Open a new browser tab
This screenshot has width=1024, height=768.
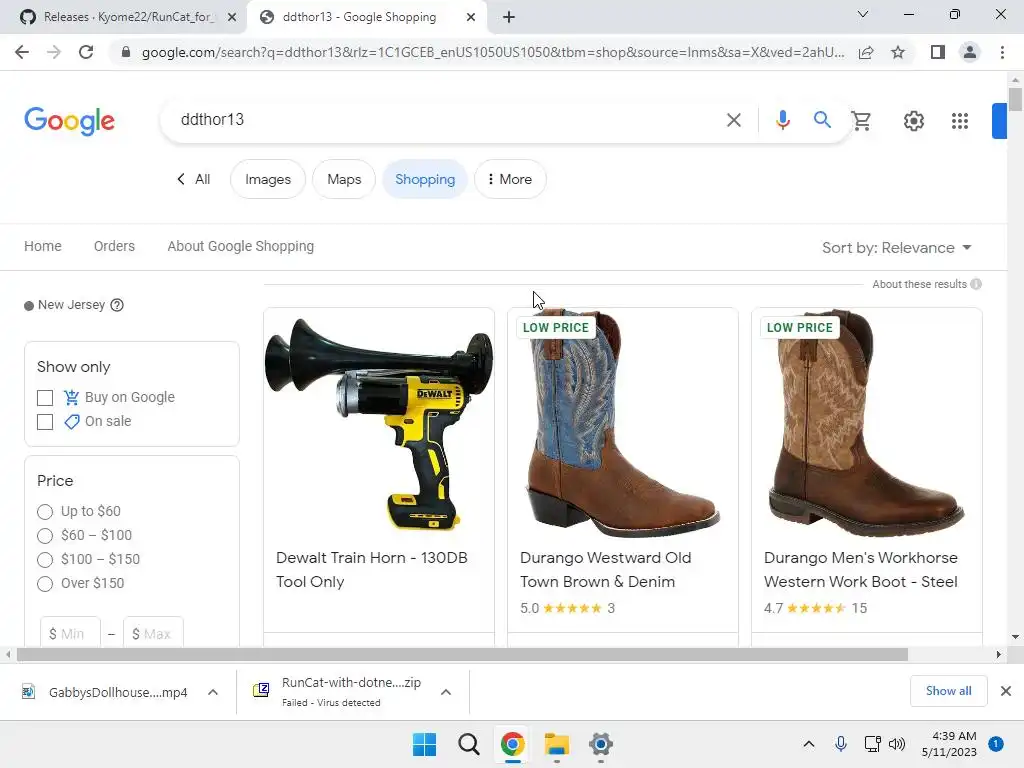pos(509,17)
